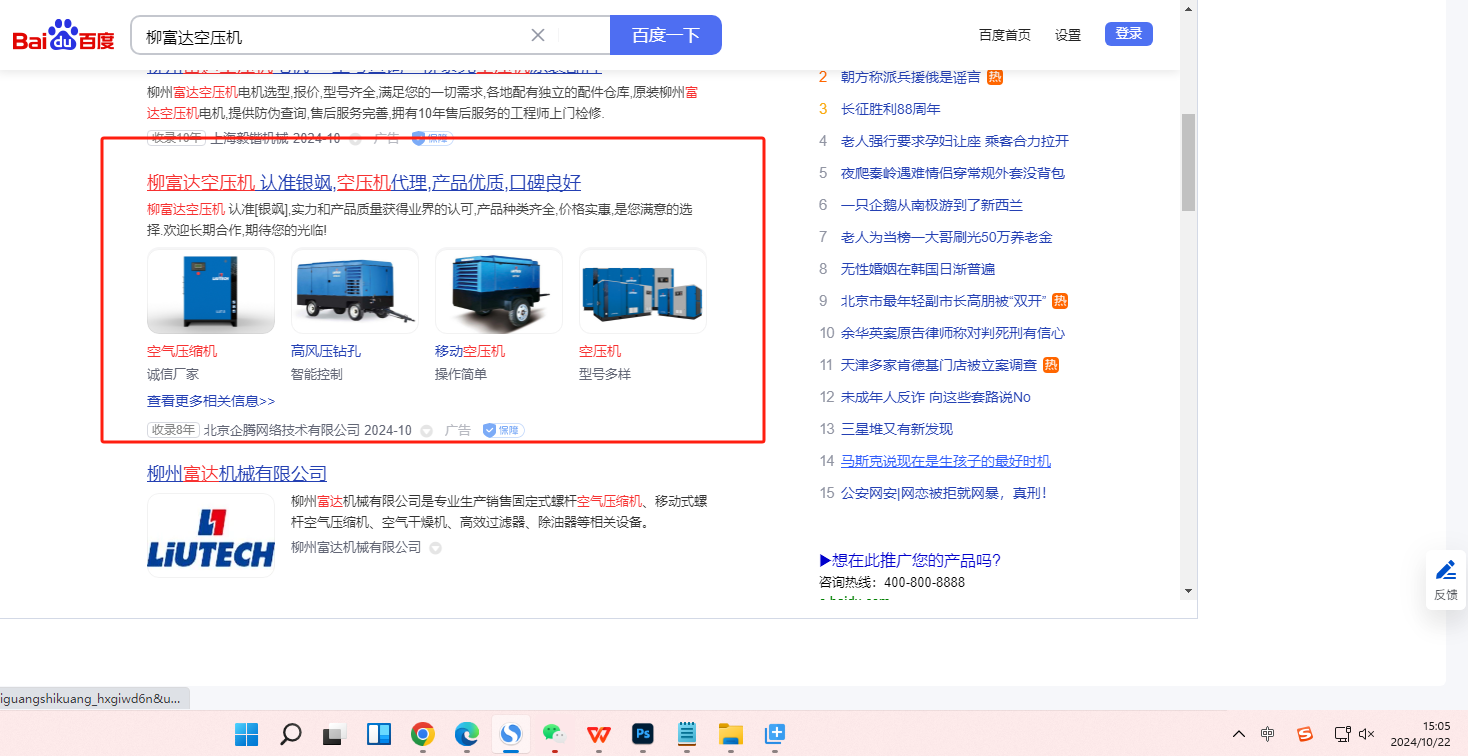
Task: Click 查看更多相关信息>> link
Action: 211,401
